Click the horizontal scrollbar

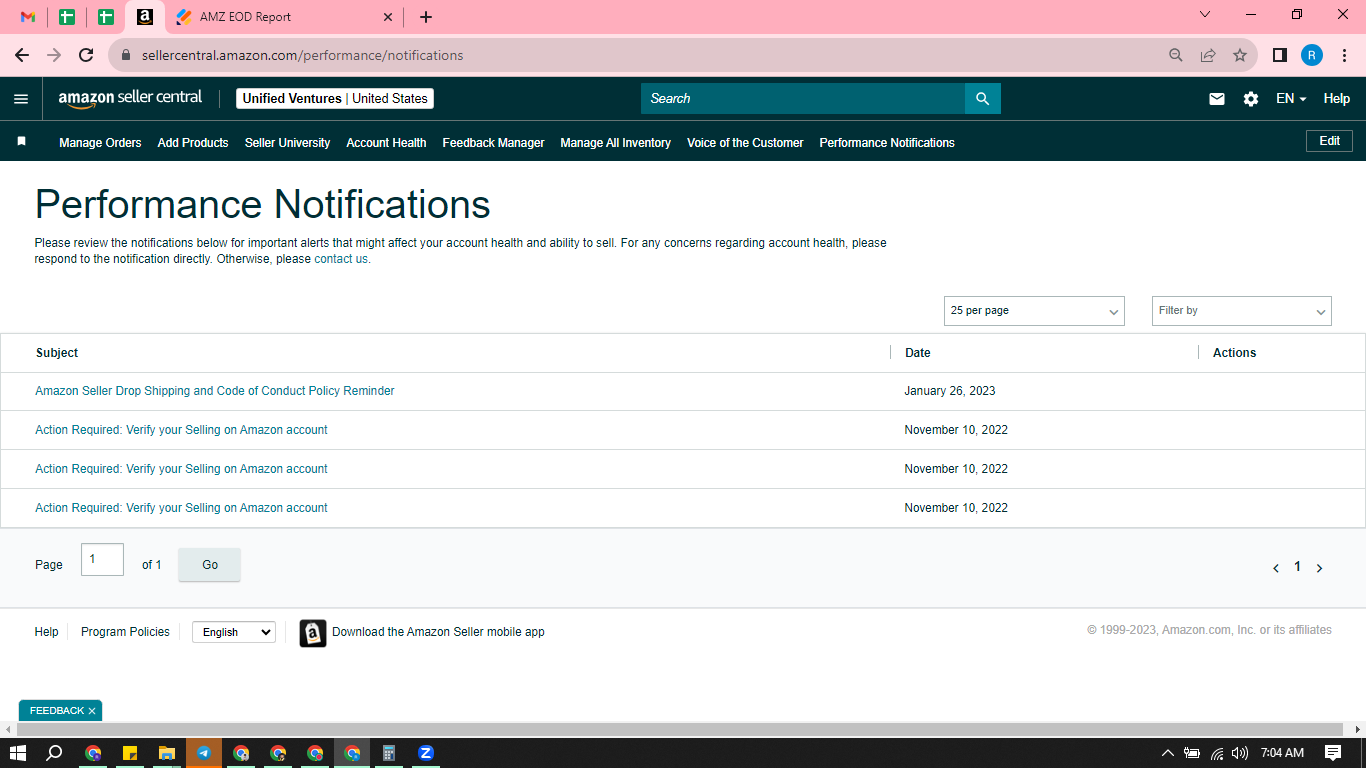tap(680, 729)
